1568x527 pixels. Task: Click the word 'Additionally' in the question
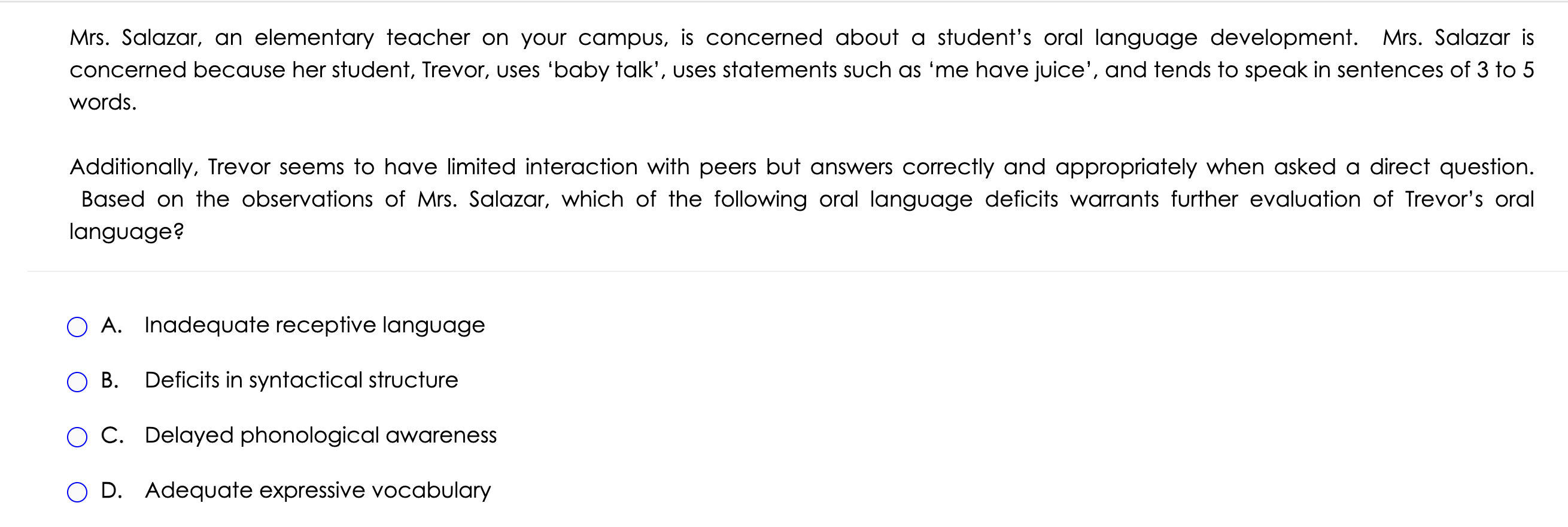pos(134,167)
